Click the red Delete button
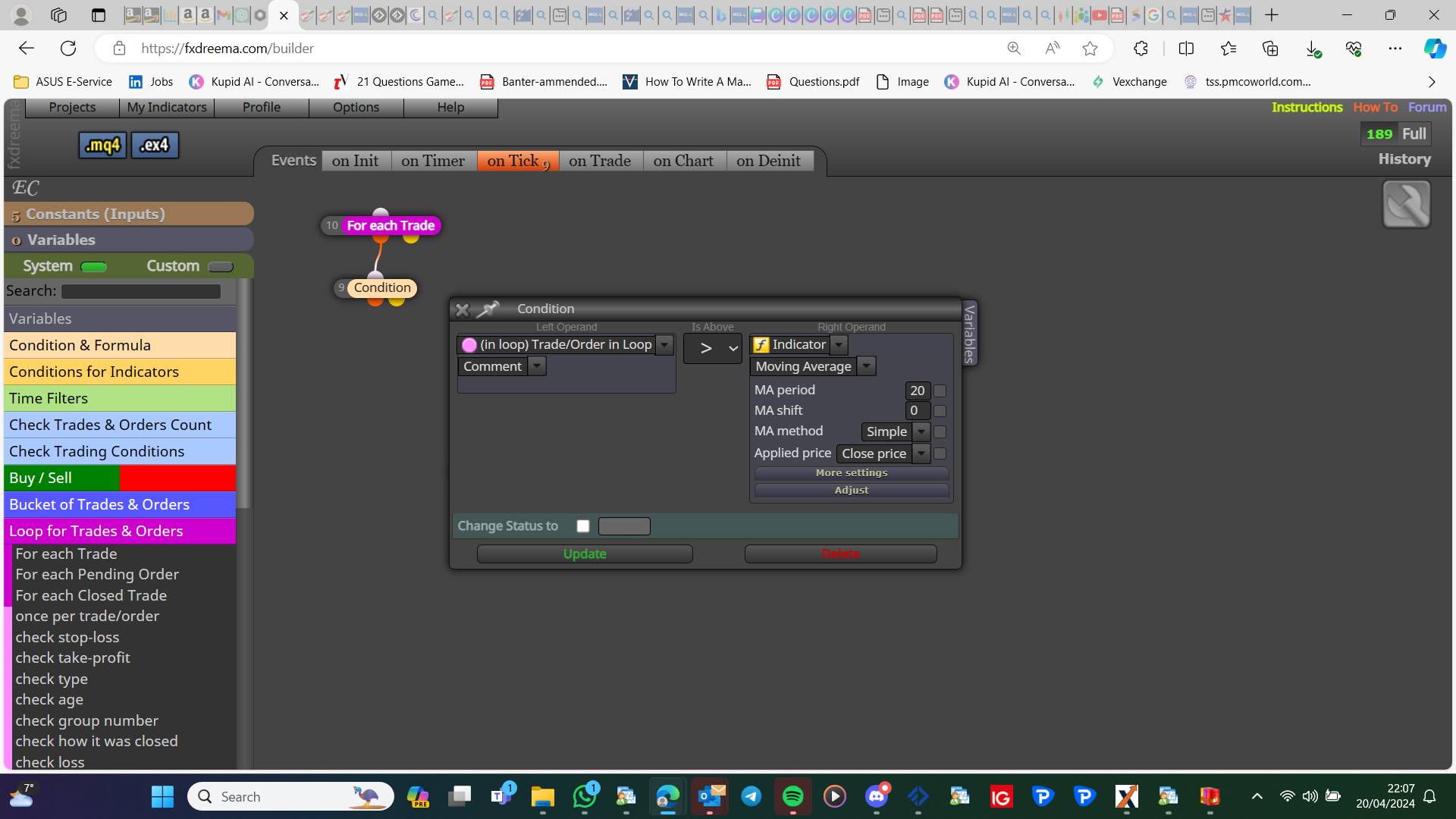 pos(841,554)
